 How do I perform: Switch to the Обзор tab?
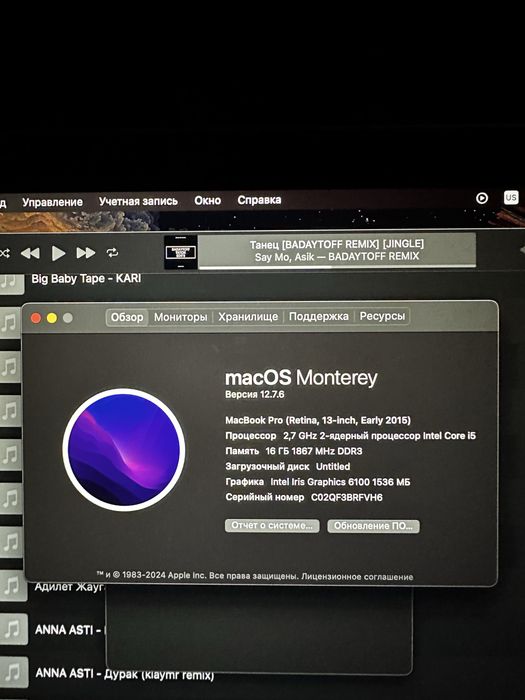pos(127,317)
